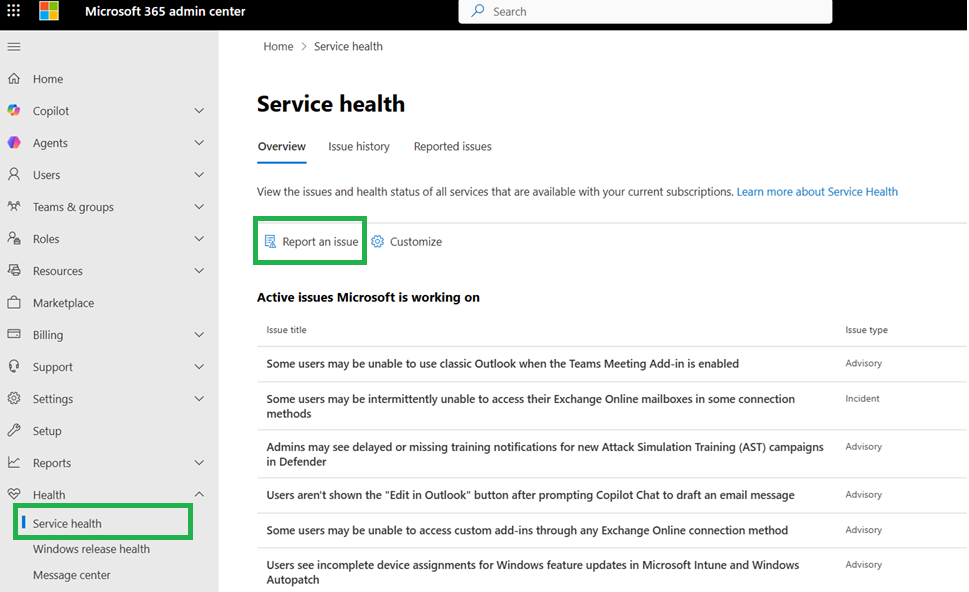Open Windows release health
Image resolution: width=969 pixels, height=592 pixels.
pos(91,549)
